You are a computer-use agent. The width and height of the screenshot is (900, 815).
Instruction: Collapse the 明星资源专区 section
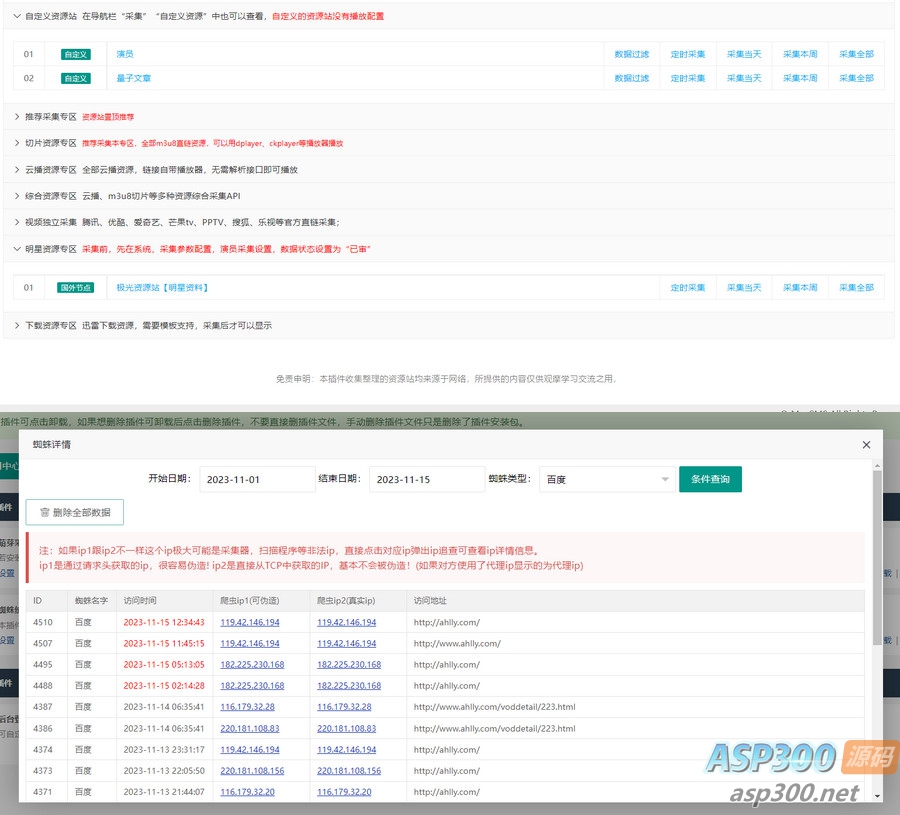(17, 249)
